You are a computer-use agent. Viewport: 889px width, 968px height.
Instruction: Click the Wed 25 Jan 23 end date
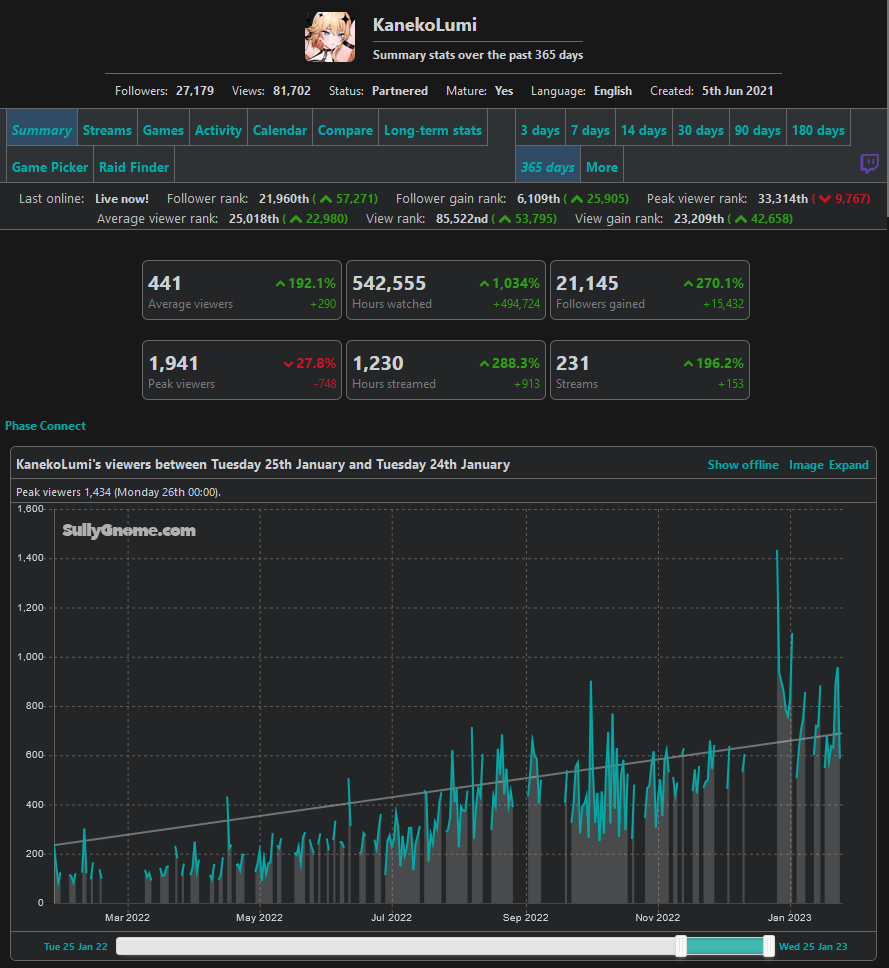813,946
